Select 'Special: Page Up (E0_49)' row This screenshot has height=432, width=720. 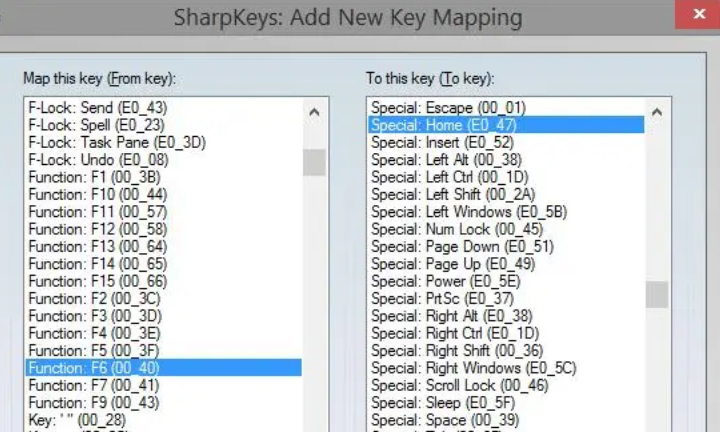point(506,264)
